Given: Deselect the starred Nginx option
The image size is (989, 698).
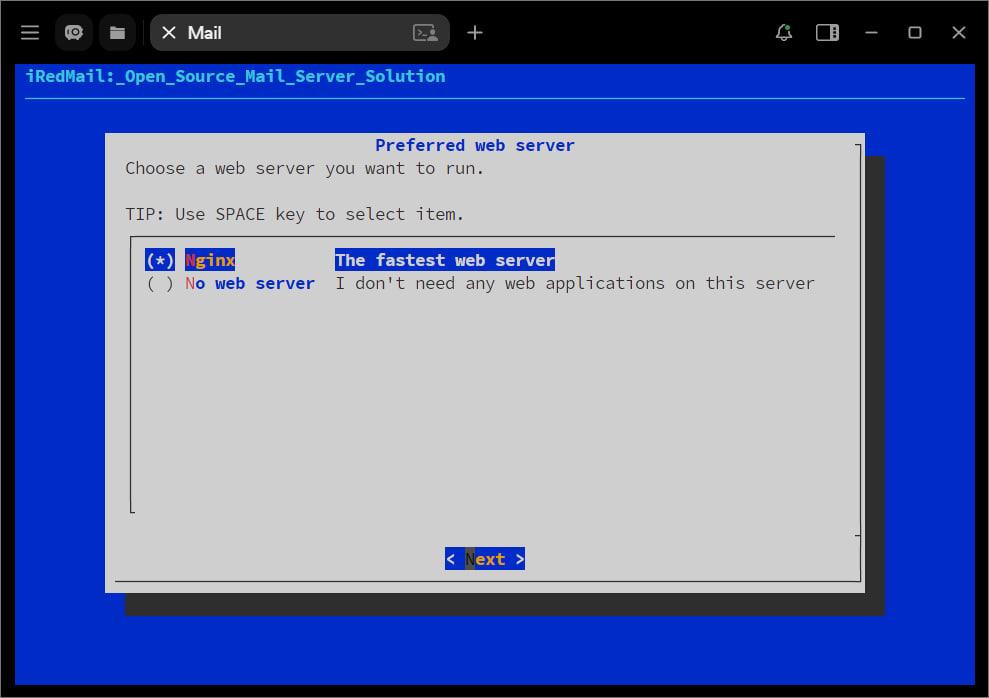Looking at the screenshot, I should pos(160,260).
